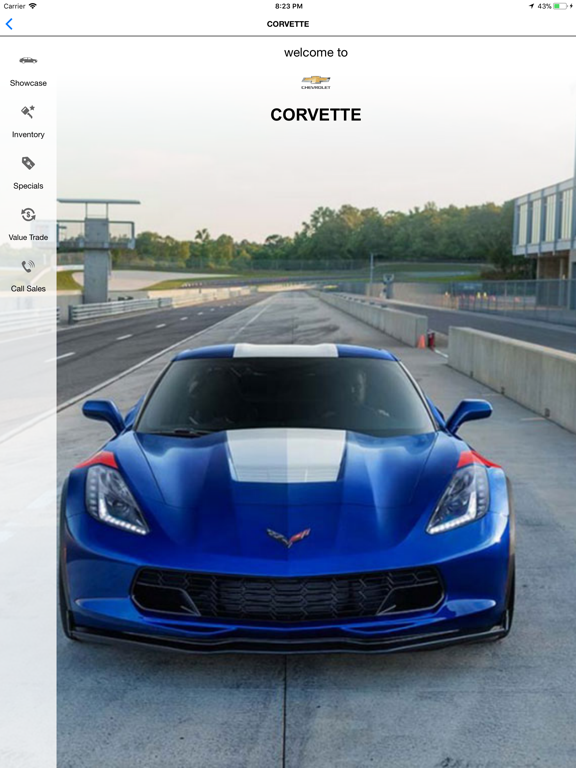Viewport: 576px width, 768px height.
Task: Open Specials via the price tag icon
Action: click(x=28, y=163)
